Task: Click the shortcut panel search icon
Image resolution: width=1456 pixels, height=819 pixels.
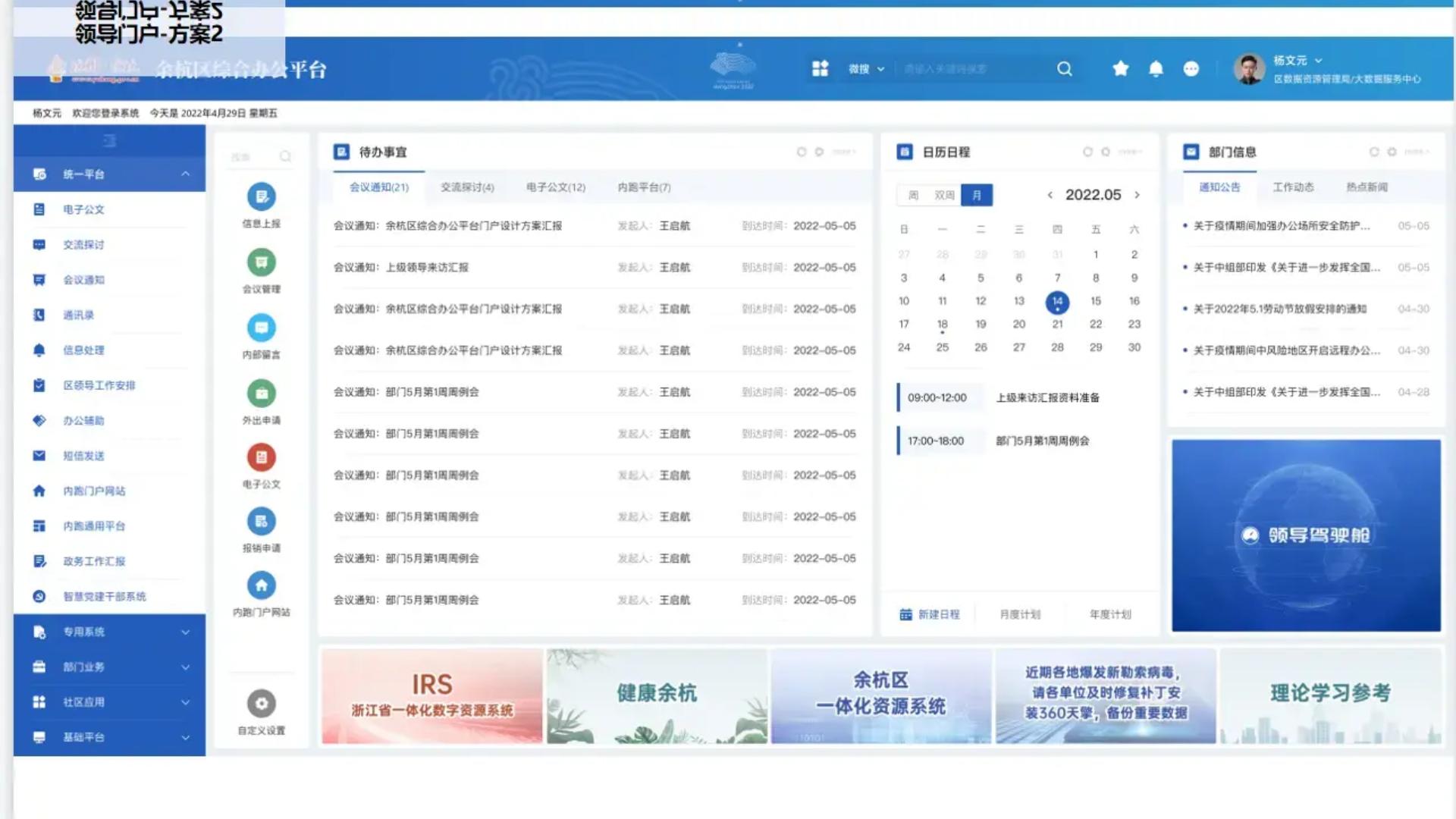Action: click(285, 157)
